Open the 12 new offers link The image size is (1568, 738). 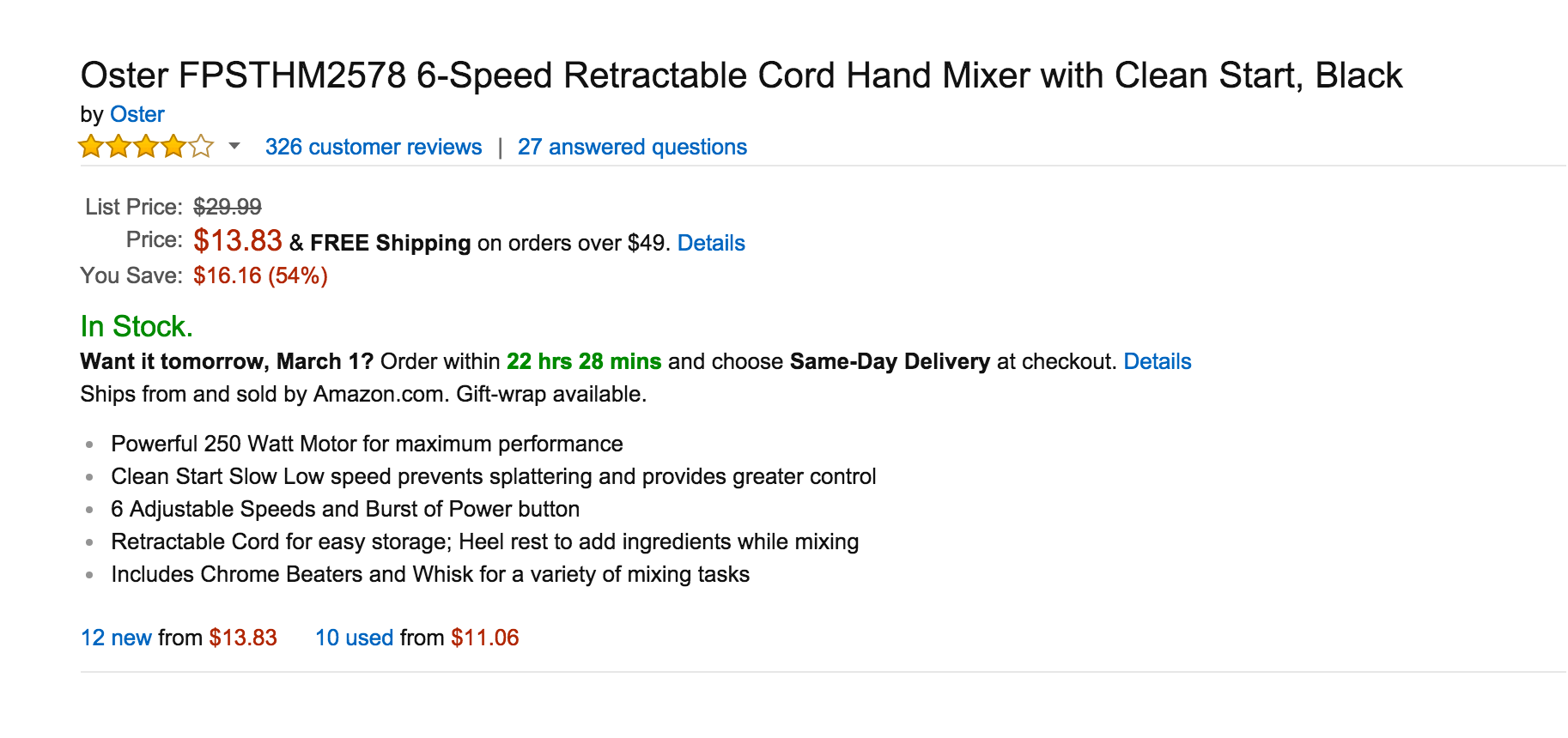(x=116, y=638)
